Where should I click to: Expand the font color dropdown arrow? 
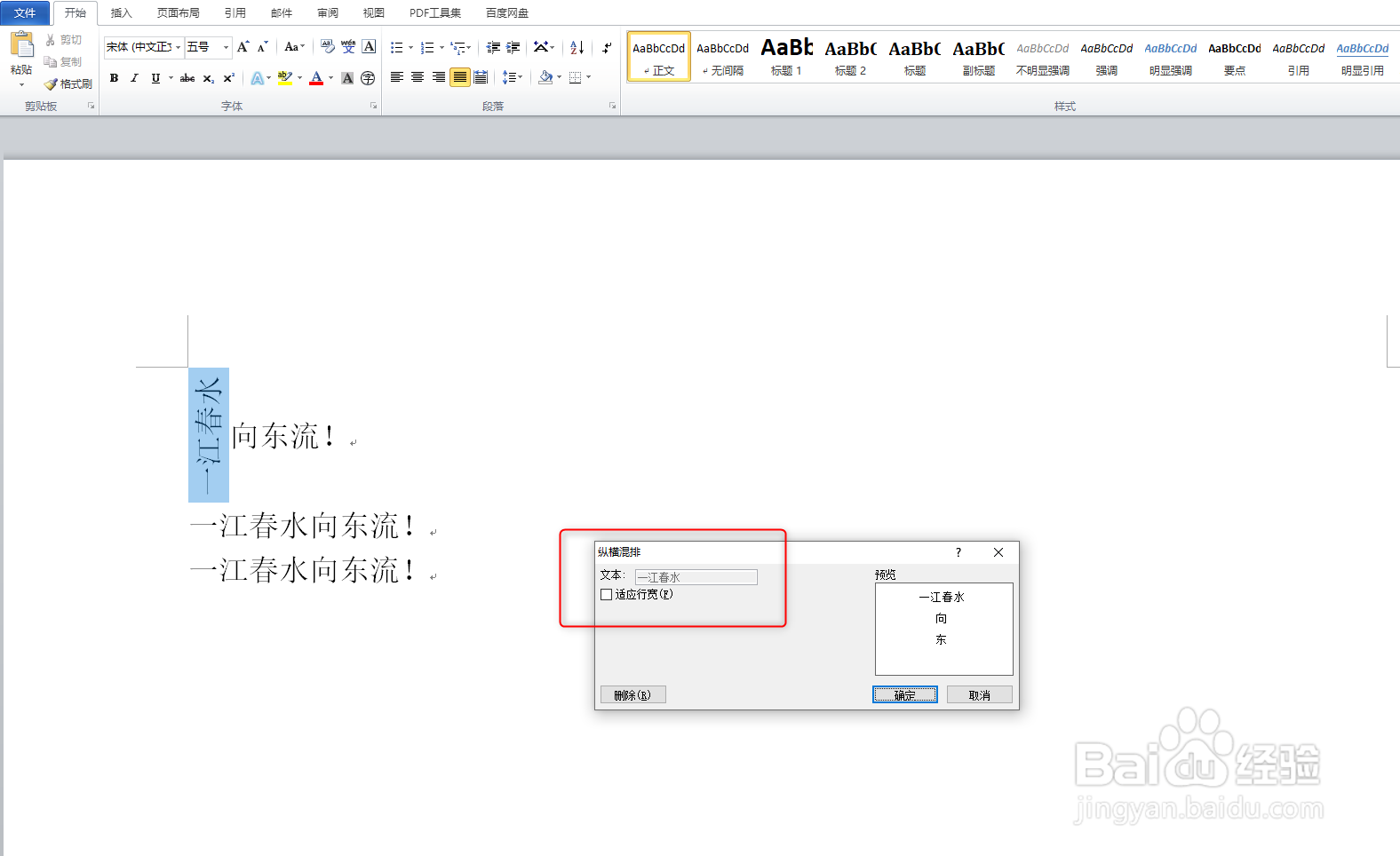[331, 78]
